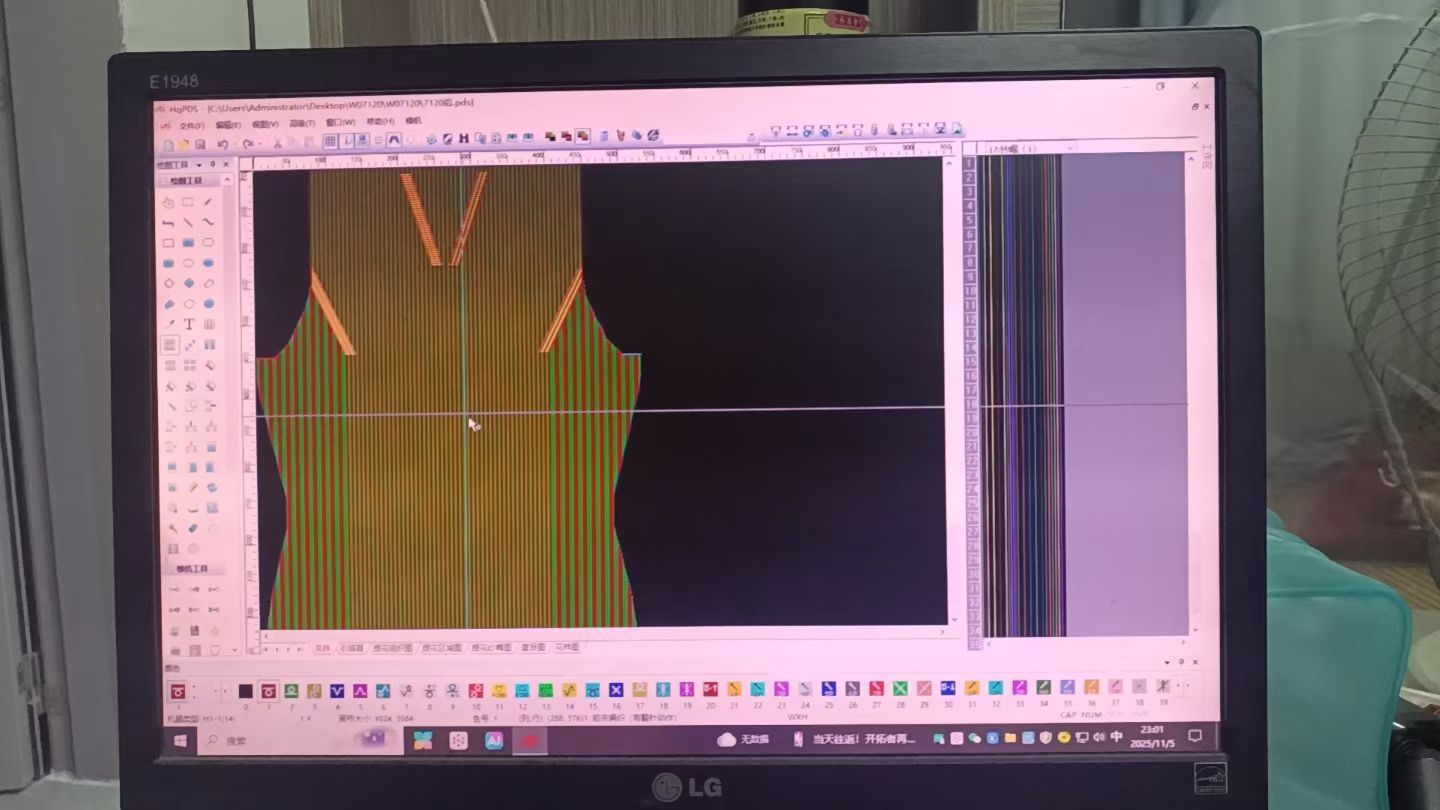Select the hand pan tool
The image size is (1440, 810).
(168, 202)
